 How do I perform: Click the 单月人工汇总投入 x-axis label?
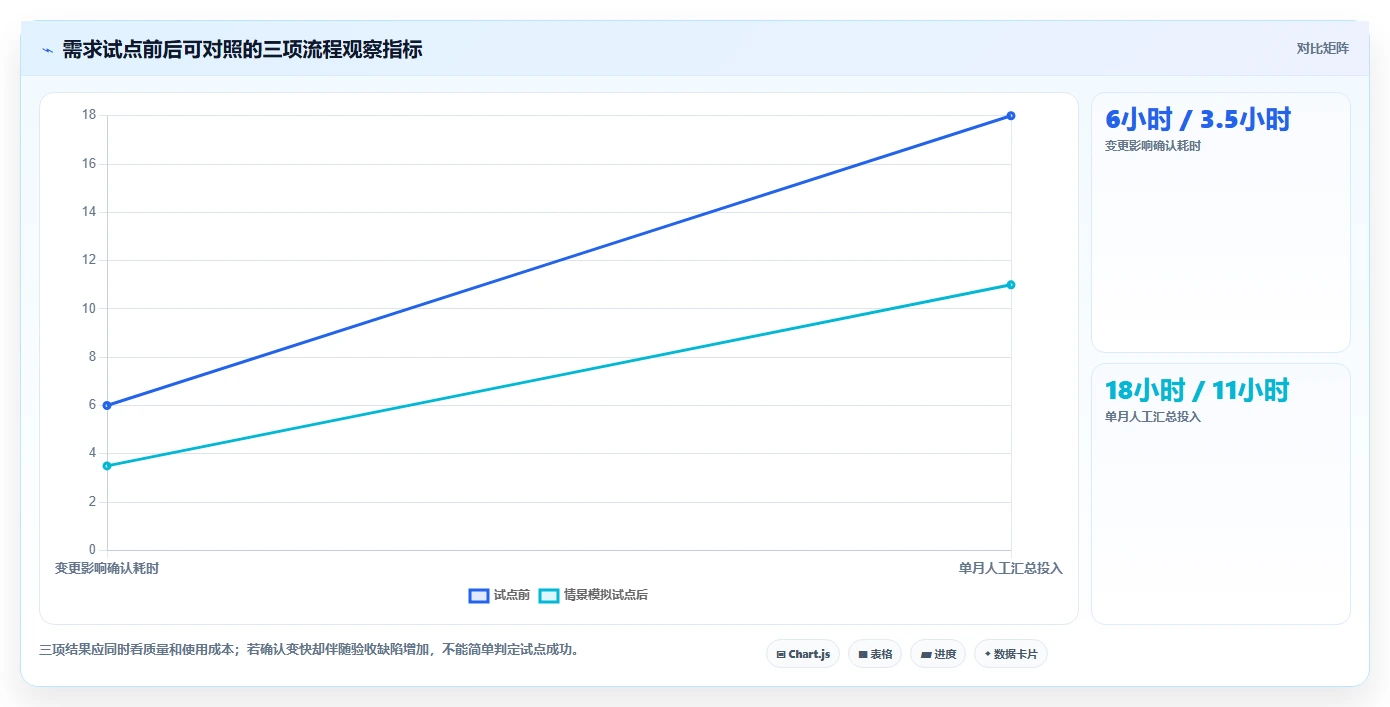(1011, 568)
